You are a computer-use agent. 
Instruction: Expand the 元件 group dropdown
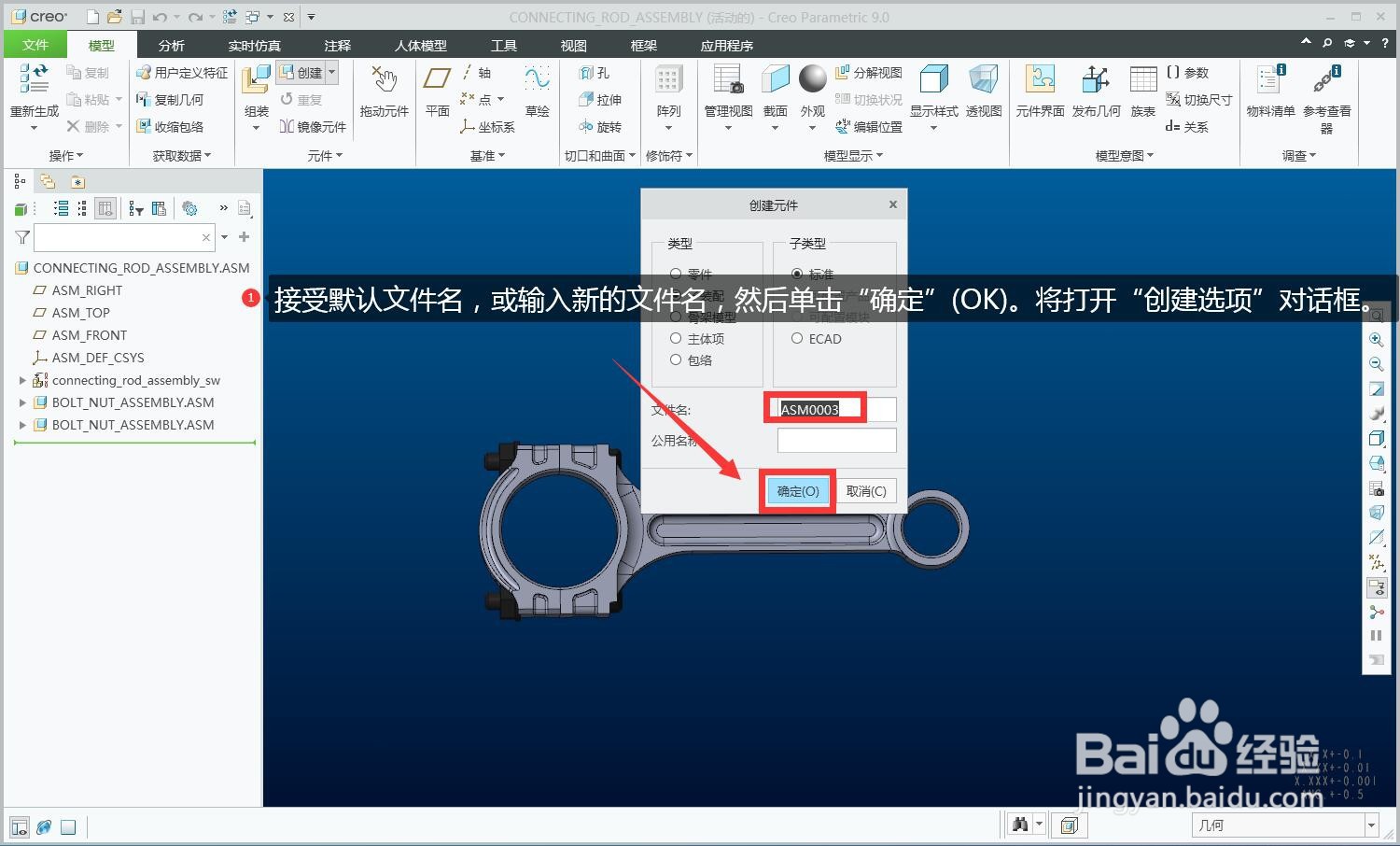325,156
